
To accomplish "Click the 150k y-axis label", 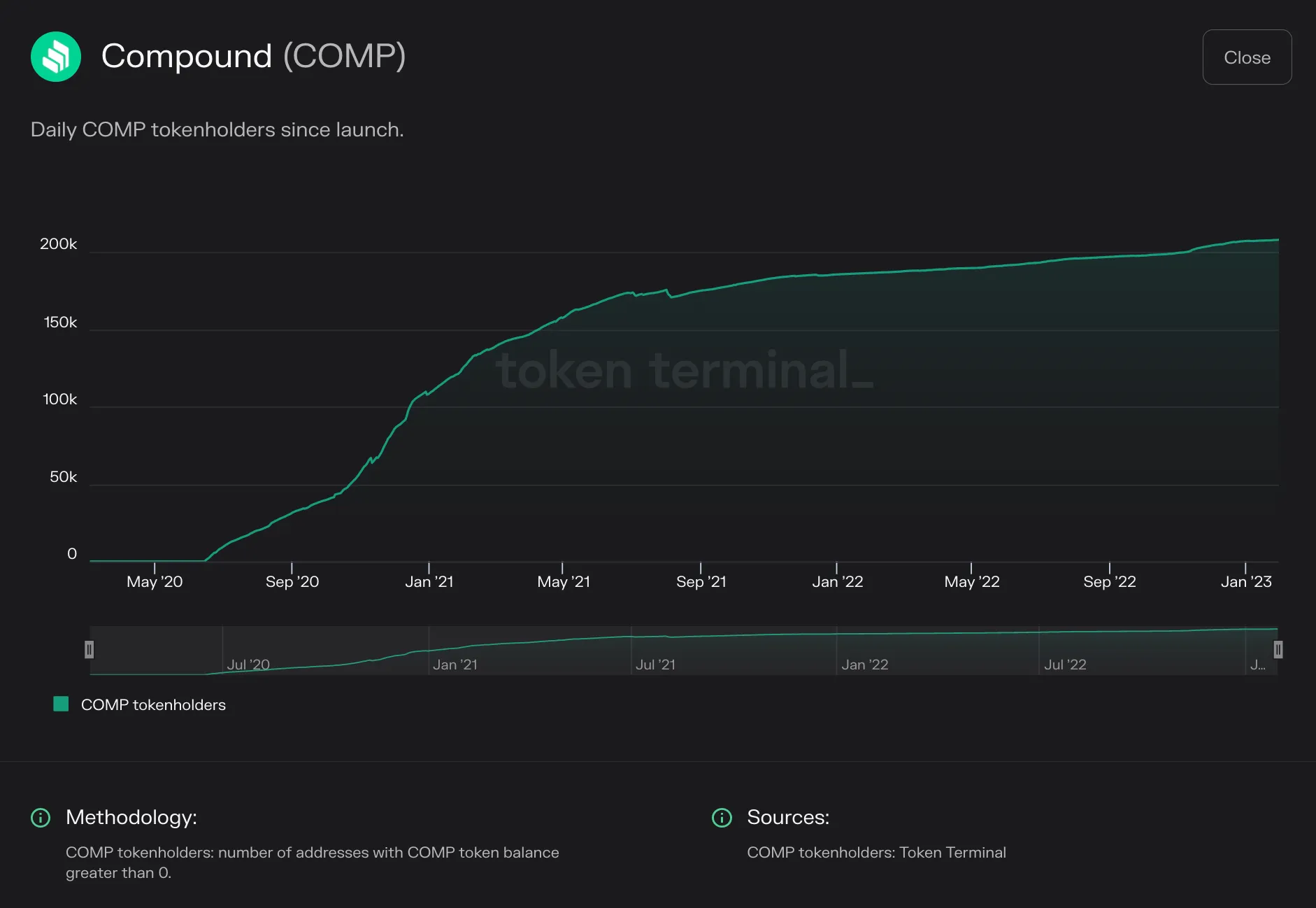I will point(60,322).
